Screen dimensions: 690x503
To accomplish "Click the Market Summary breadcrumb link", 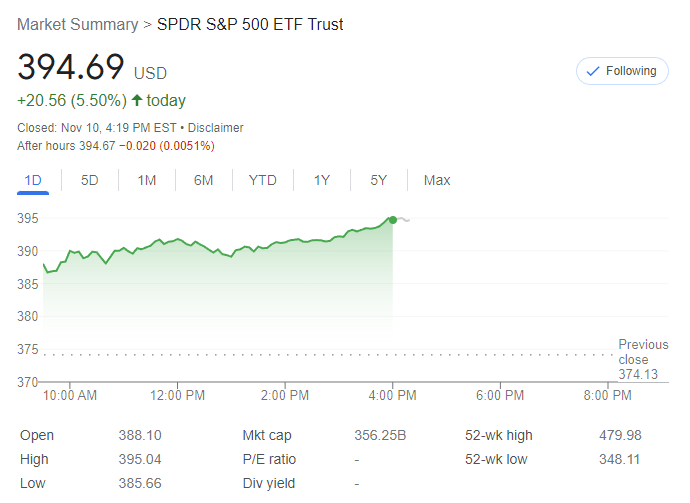I will [78, 24].
